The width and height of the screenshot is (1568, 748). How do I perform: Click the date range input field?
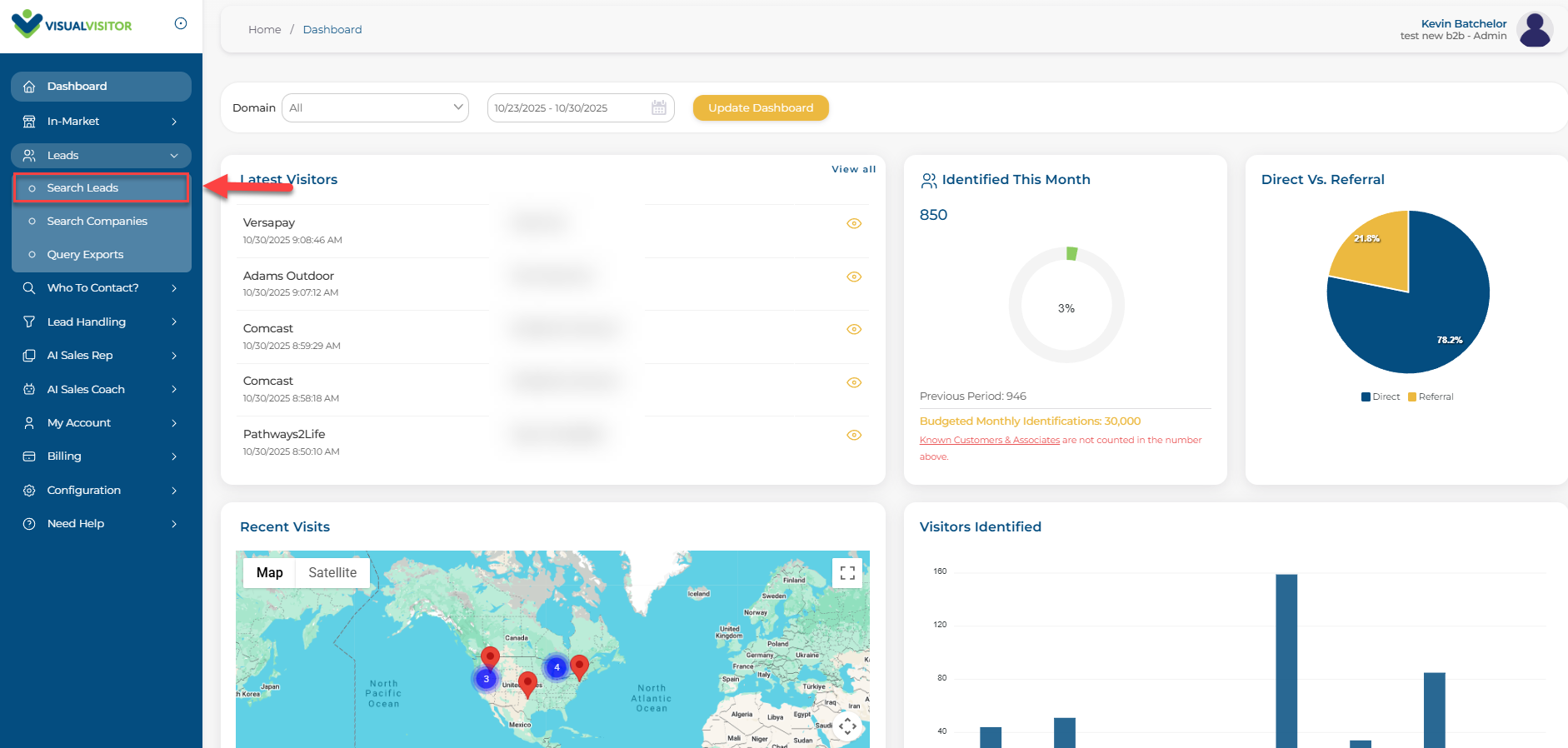[x=567, y=107]
